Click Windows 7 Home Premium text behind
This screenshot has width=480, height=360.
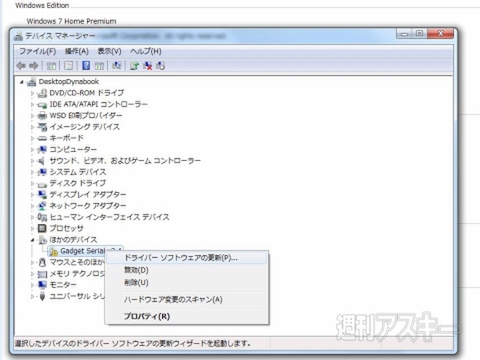(71, 21)
